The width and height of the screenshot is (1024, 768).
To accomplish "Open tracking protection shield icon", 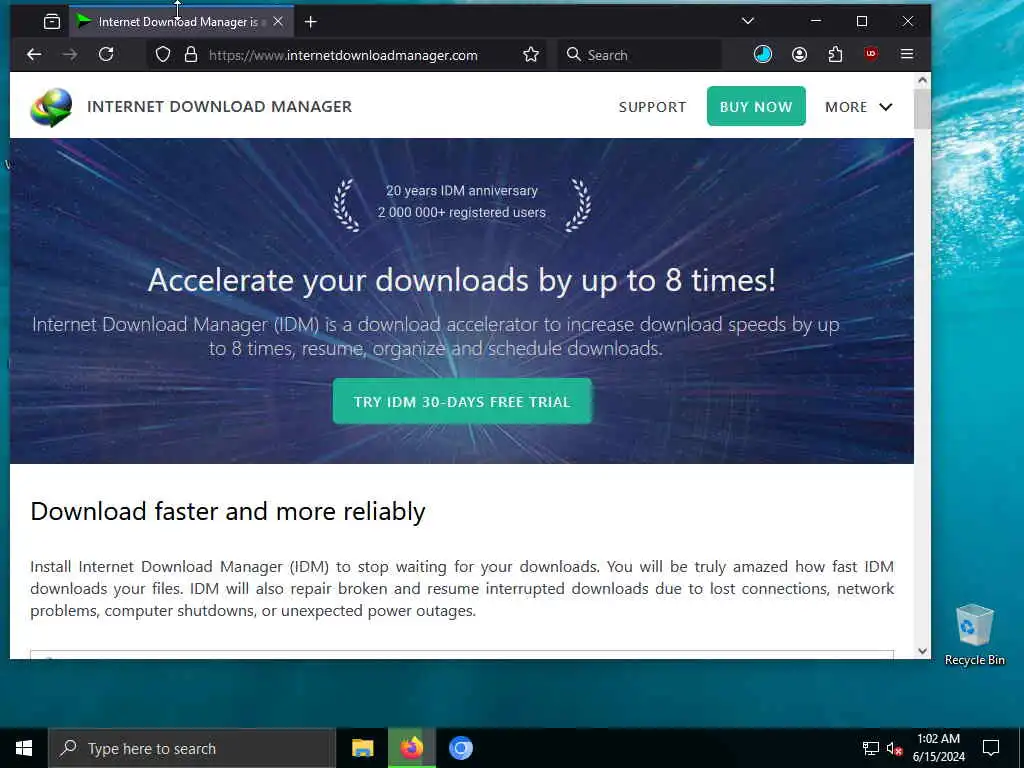I will pos(163,55).
